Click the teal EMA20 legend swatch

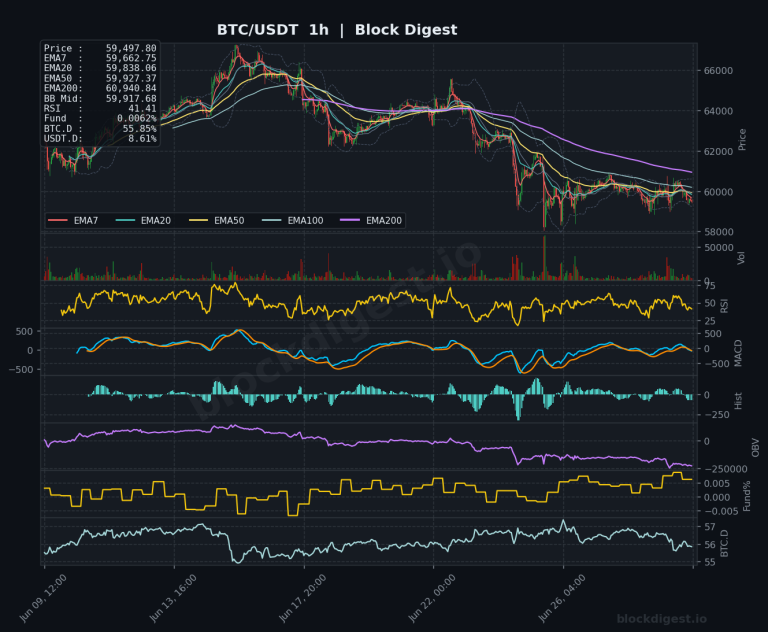[x=125, y=220]
